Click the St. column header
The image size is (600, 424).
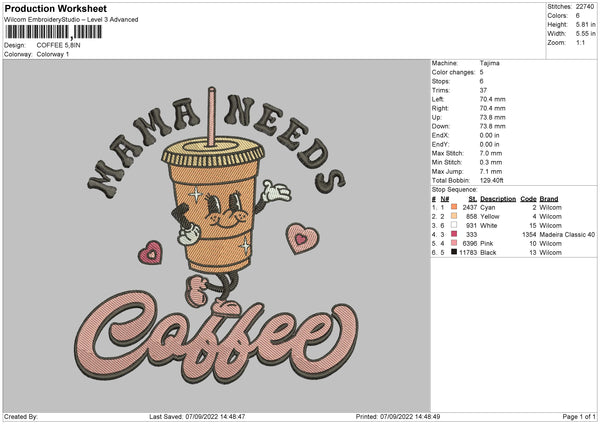coord(472,198)
